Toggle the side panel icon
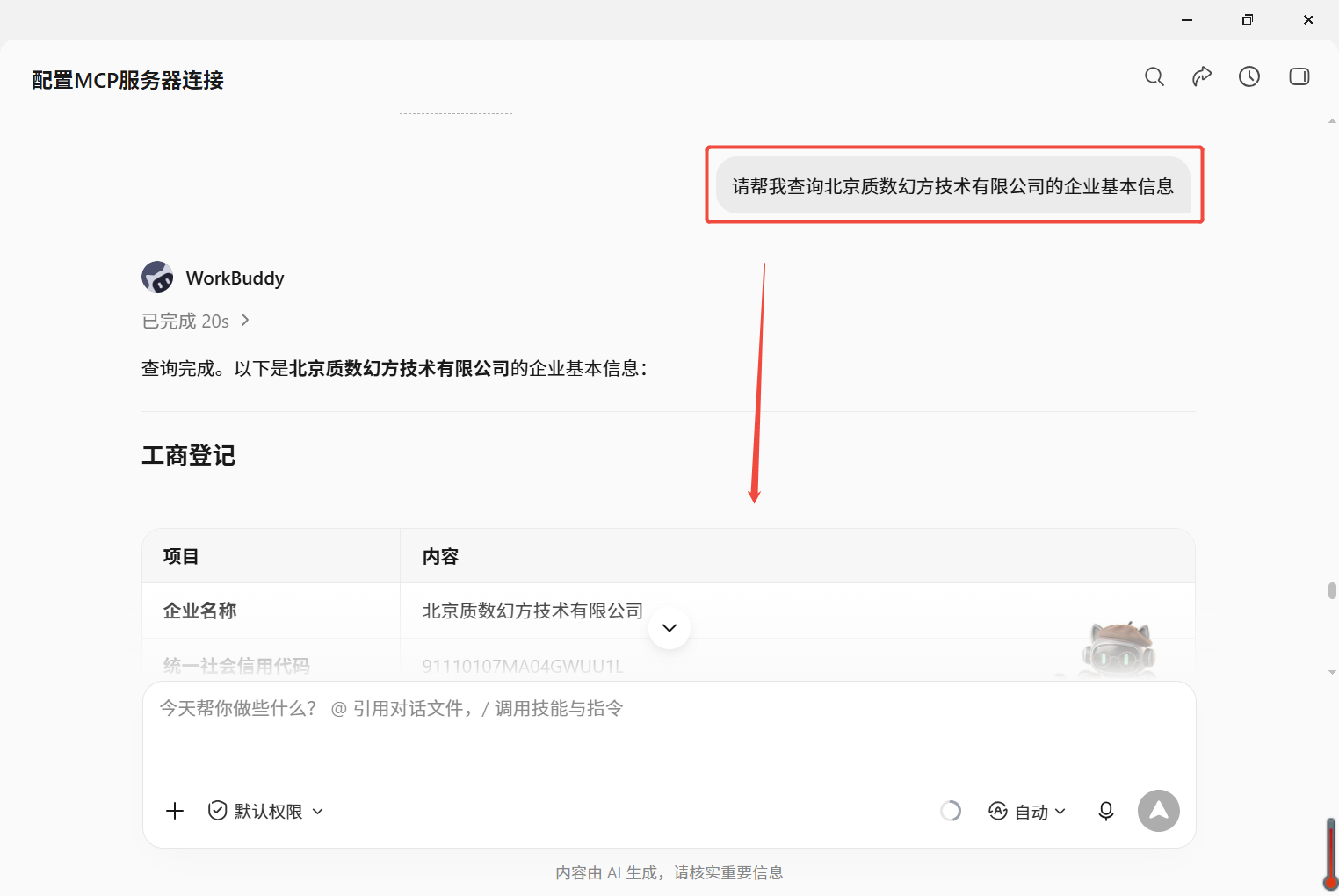The height and width of the screenshot is (896, 1339). coord(1299,76)
